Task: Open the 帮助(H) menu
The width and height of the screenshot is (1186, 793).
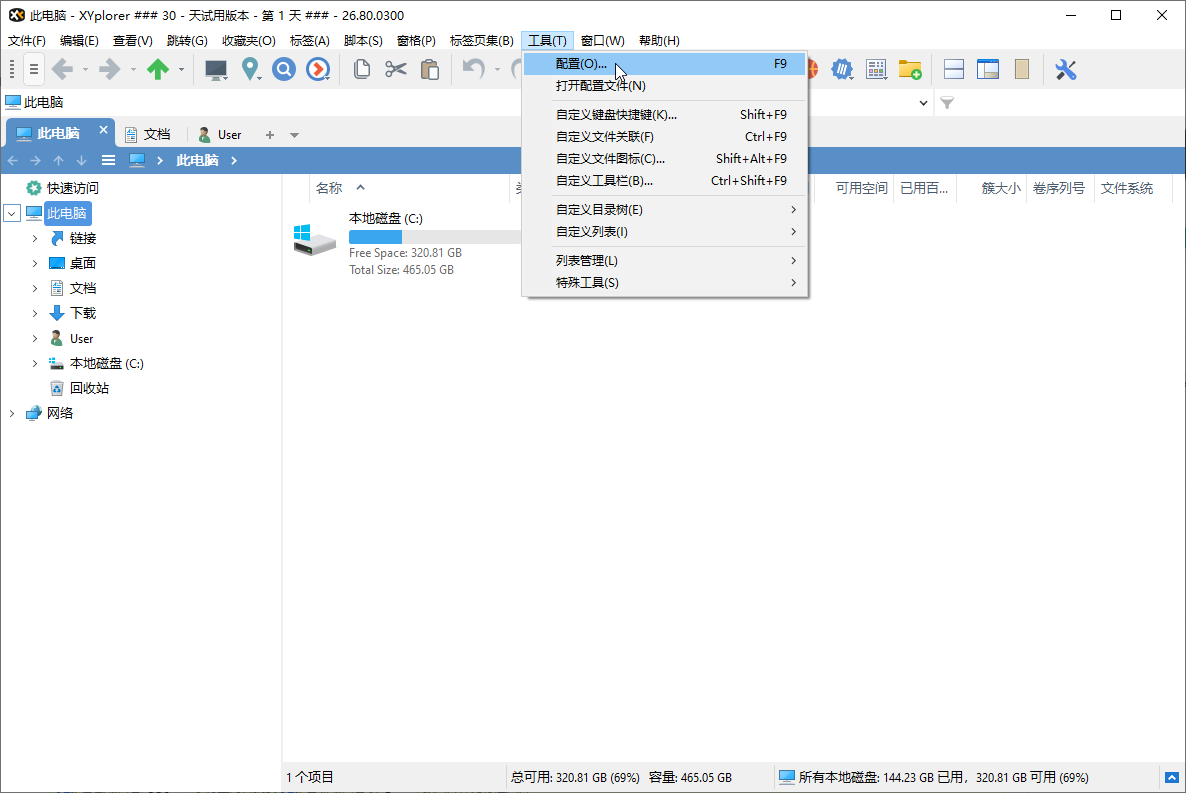Action: [x=659, y=40]
